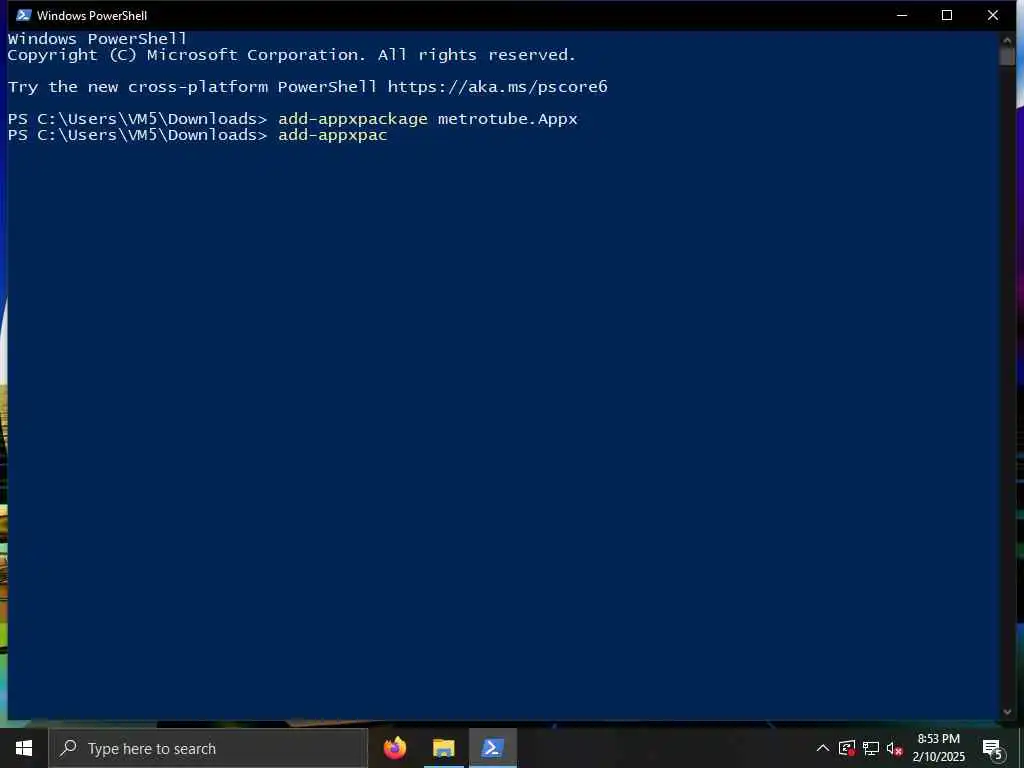Screen dimensions: 1024x768
Task: Open File Explorer from the taskbar
Action: (443, 748)
